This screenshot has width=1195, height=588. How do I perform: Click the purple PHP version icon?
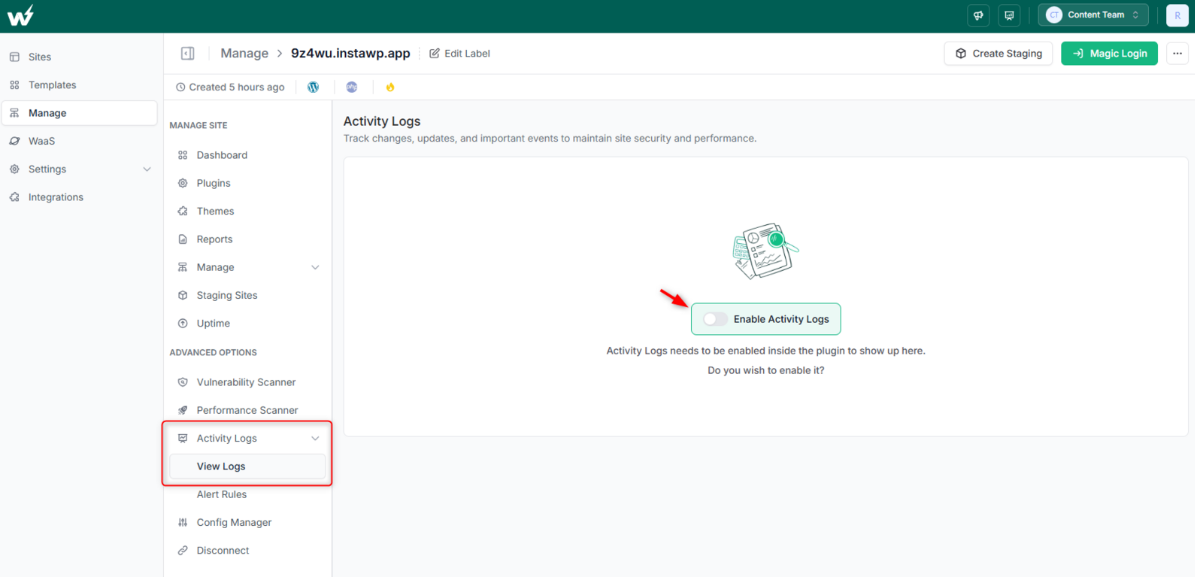click(351, 87)
